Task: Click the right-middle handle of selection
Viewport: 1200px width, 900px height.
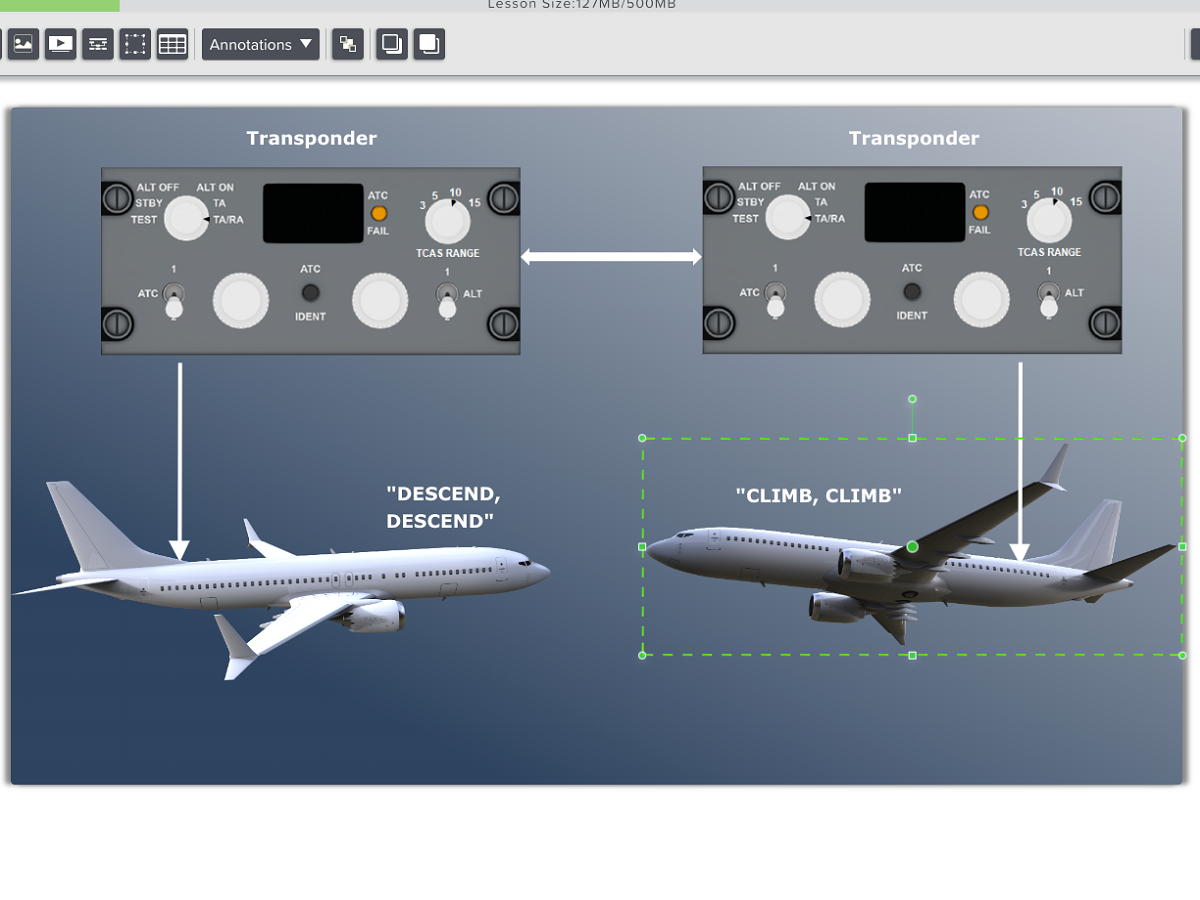Action: (x=1183, y=547)
